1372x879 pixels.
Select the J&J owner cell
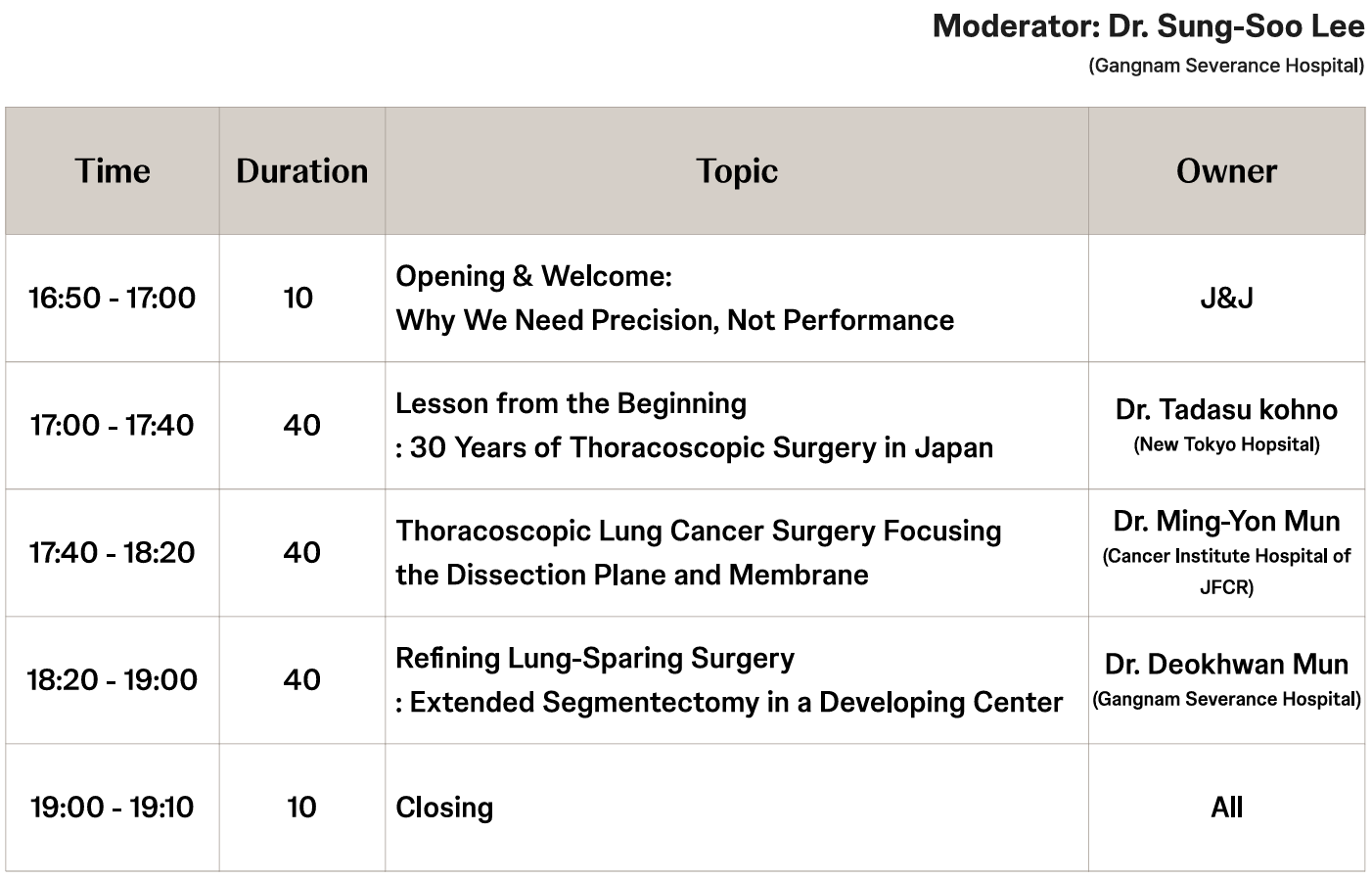click(x=1226, y=298)
